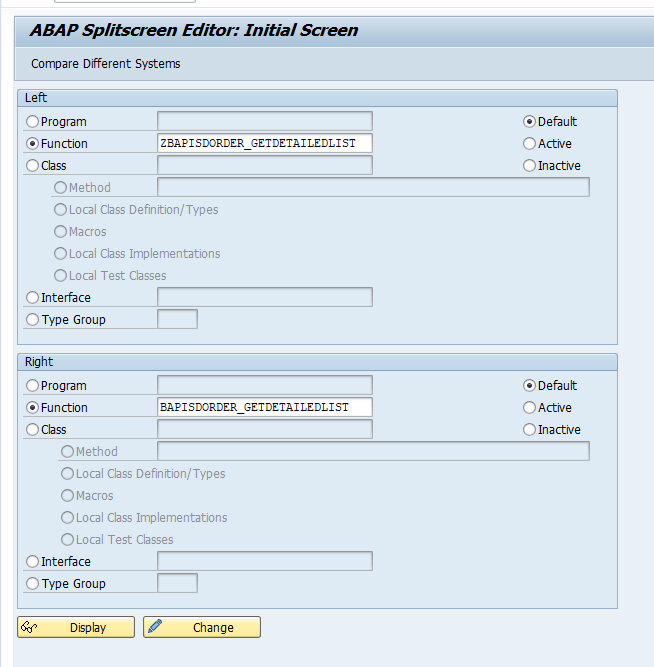Click the Change button with pencil icon
Viewport: 654px width, 667px height.
[202, 627]
